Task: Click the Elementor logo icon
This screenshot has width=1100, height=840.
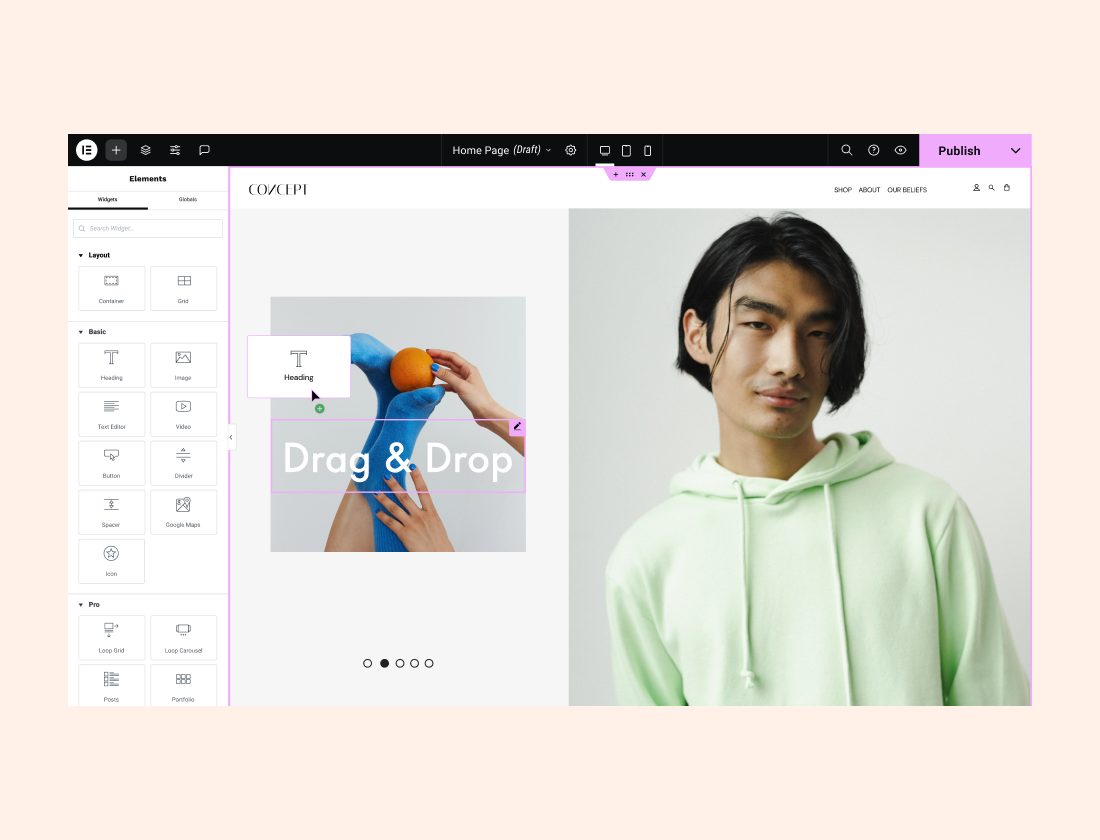Action: point(87,150)
